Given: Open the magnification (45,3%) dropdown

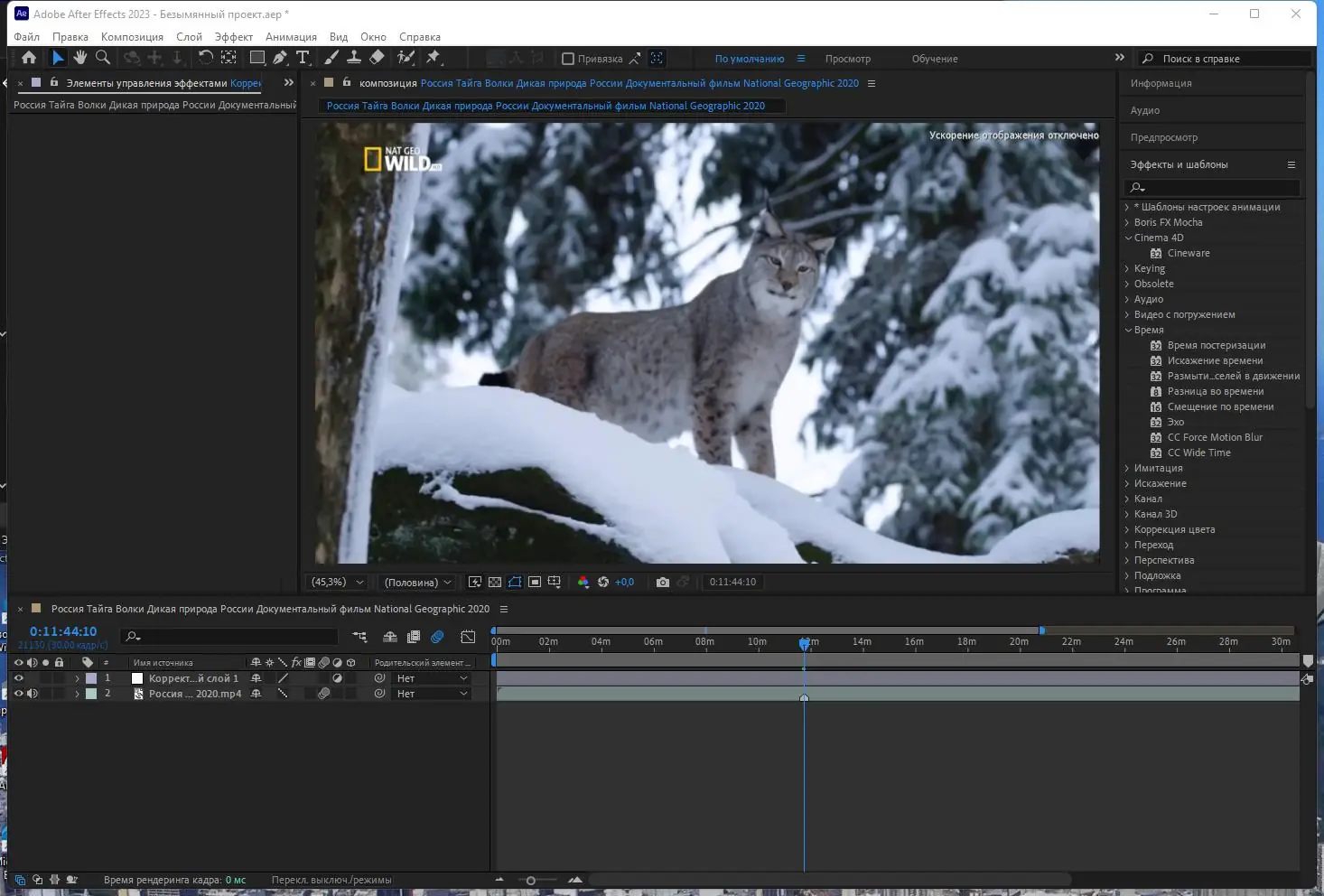Looking at the screenshot, I should [x=338, y=583].
